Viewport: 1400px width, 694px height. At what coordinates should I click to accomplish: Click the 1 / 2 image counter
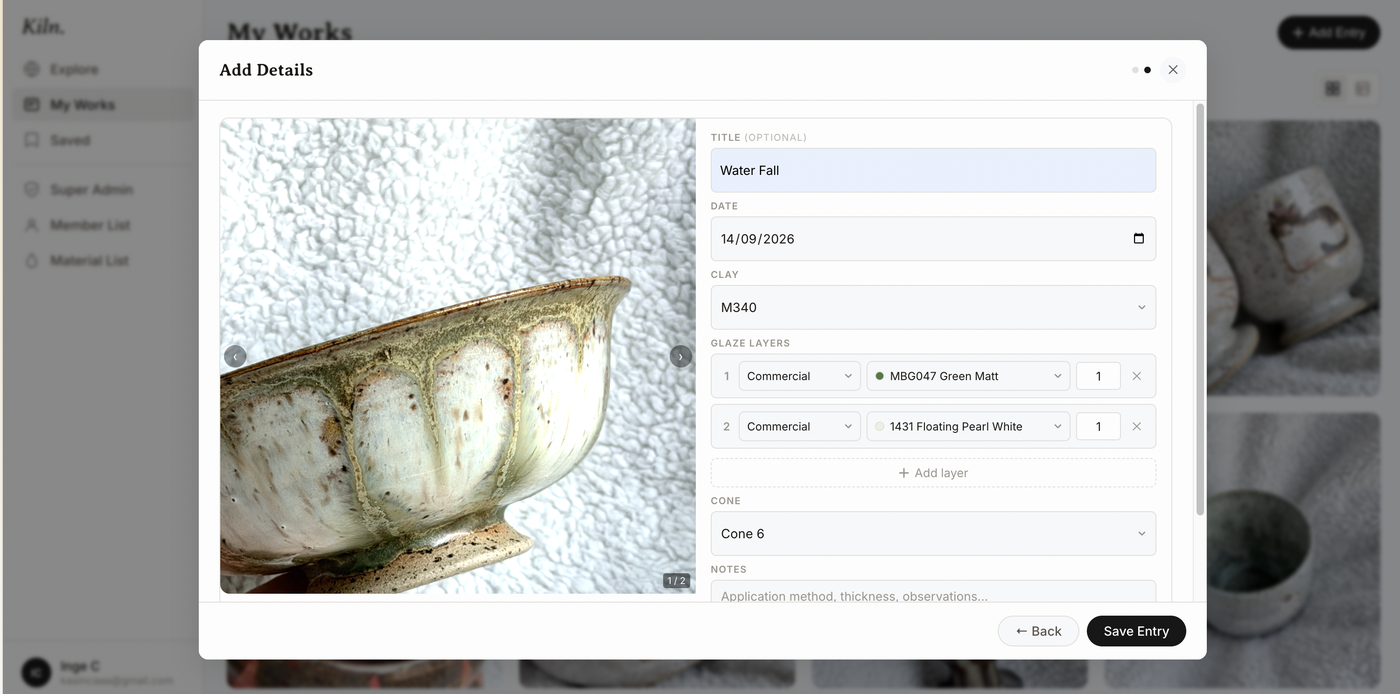(677, 580)
